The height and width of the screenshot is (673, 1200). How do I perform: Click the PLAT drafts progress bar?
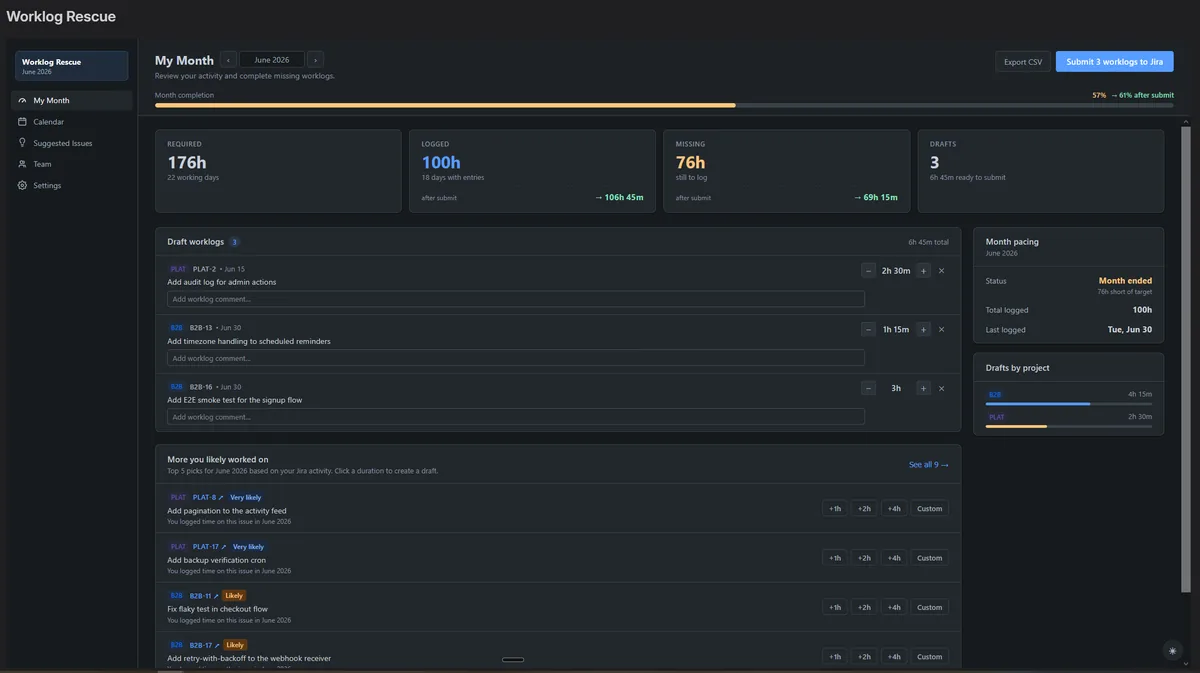tap(1069, 426)
